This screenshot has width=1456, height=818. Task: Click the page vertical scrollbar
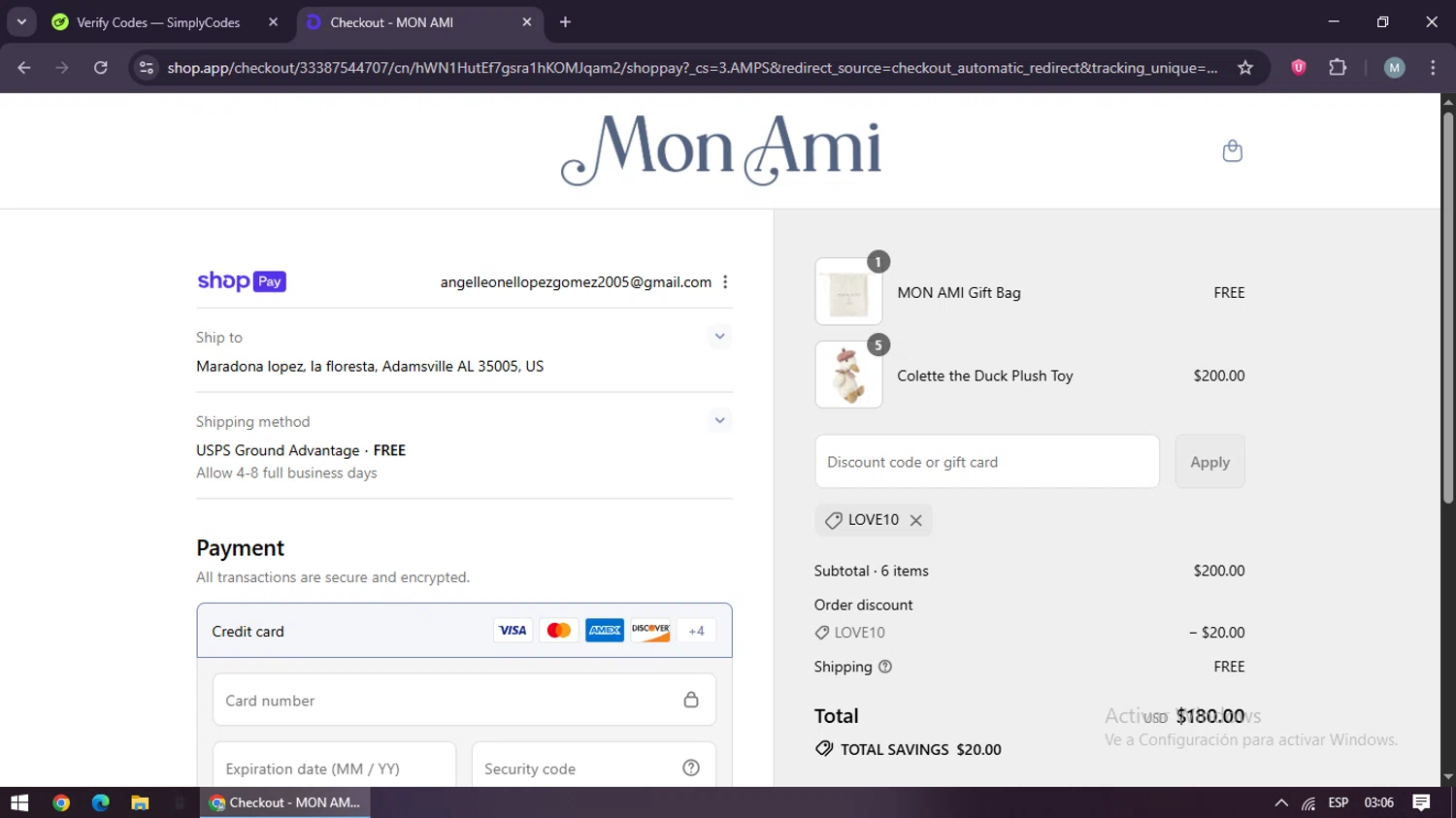point(1448,308)
